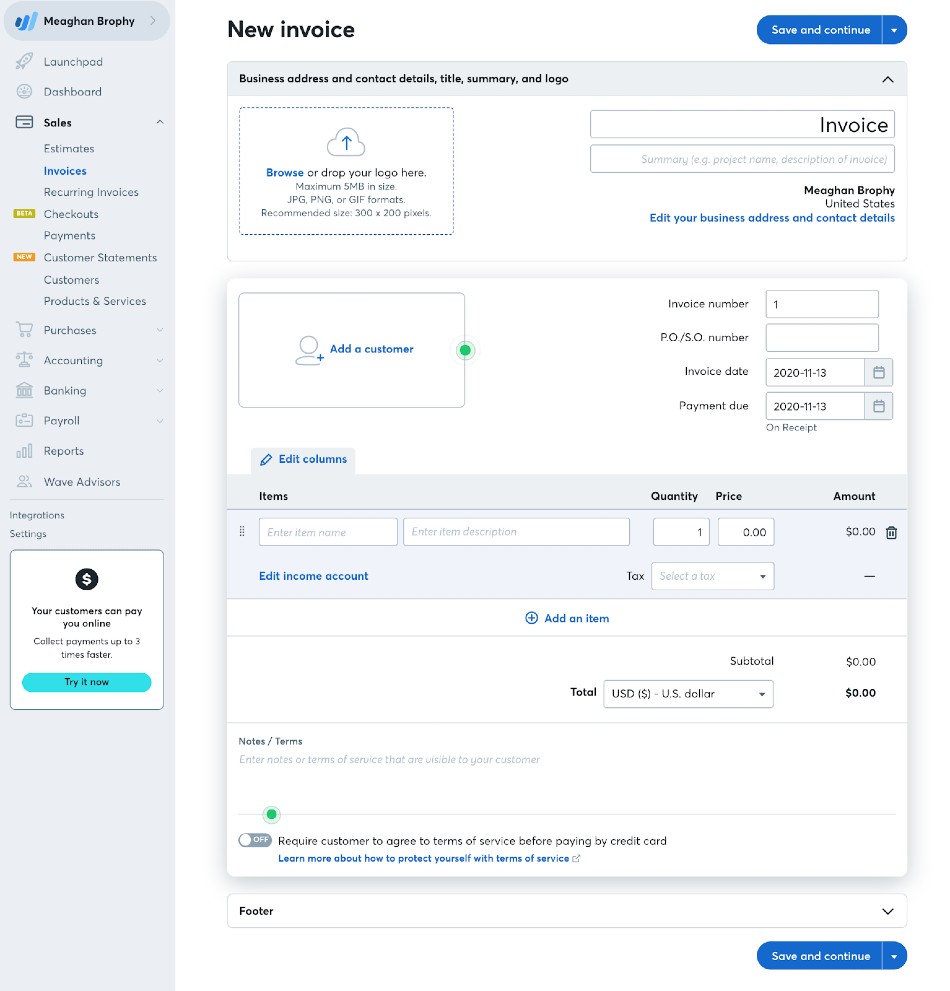Click the Payroll badge icon
Image resolution: width=950 pixels, height=991 pixels.
click(24, 420)
